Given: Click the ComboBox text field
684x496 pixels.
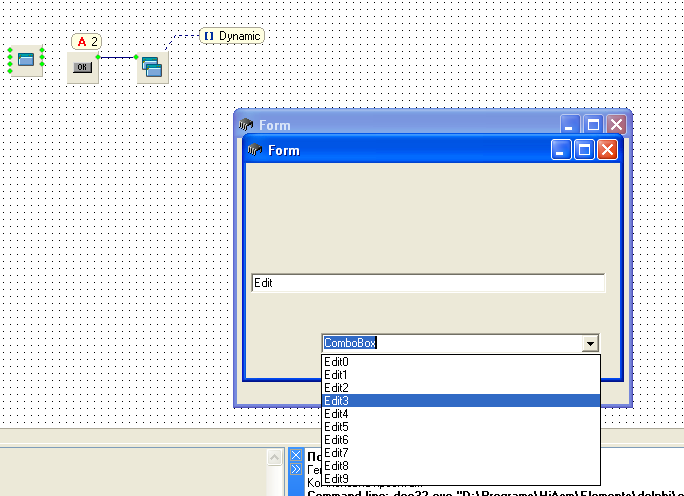Looking at the screenshot, I should pyautogui.click(x=450, y=343).
